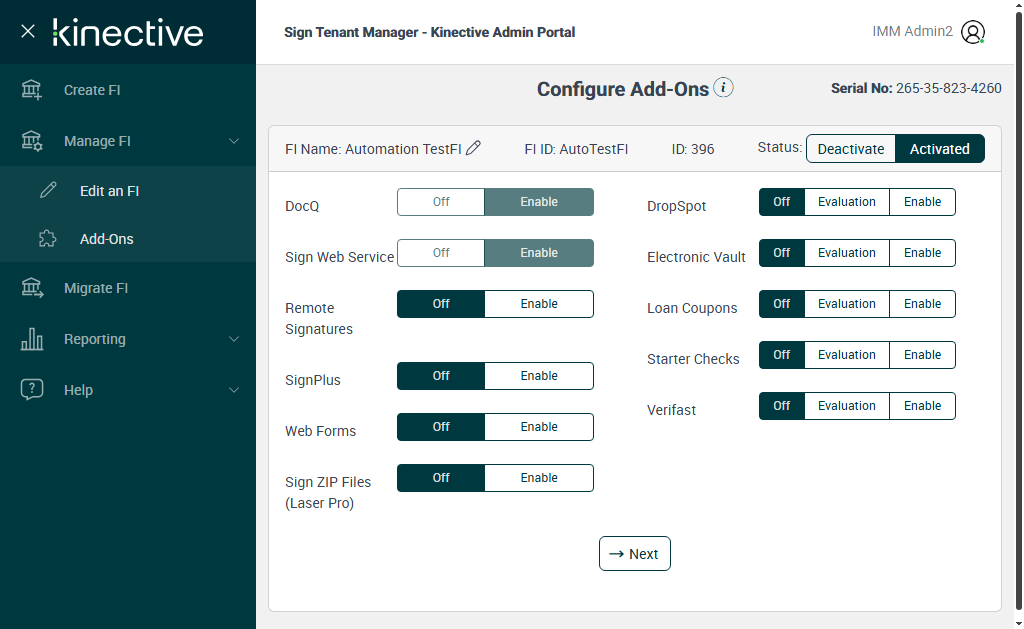Click the Migrate FI bank arrow icon
The image size is (1024, 629).
(x=32, y=288)
